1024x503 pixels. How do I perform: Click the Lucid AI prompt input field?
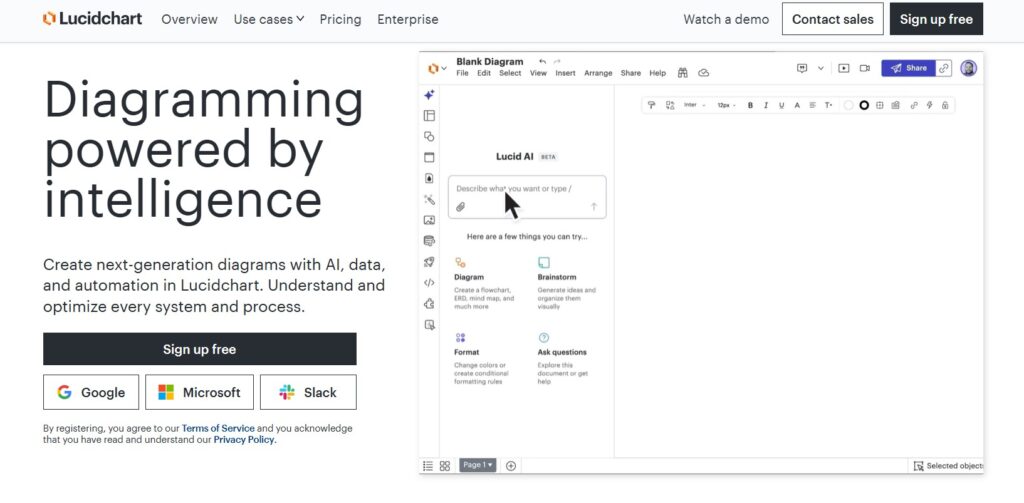[527, 197]
